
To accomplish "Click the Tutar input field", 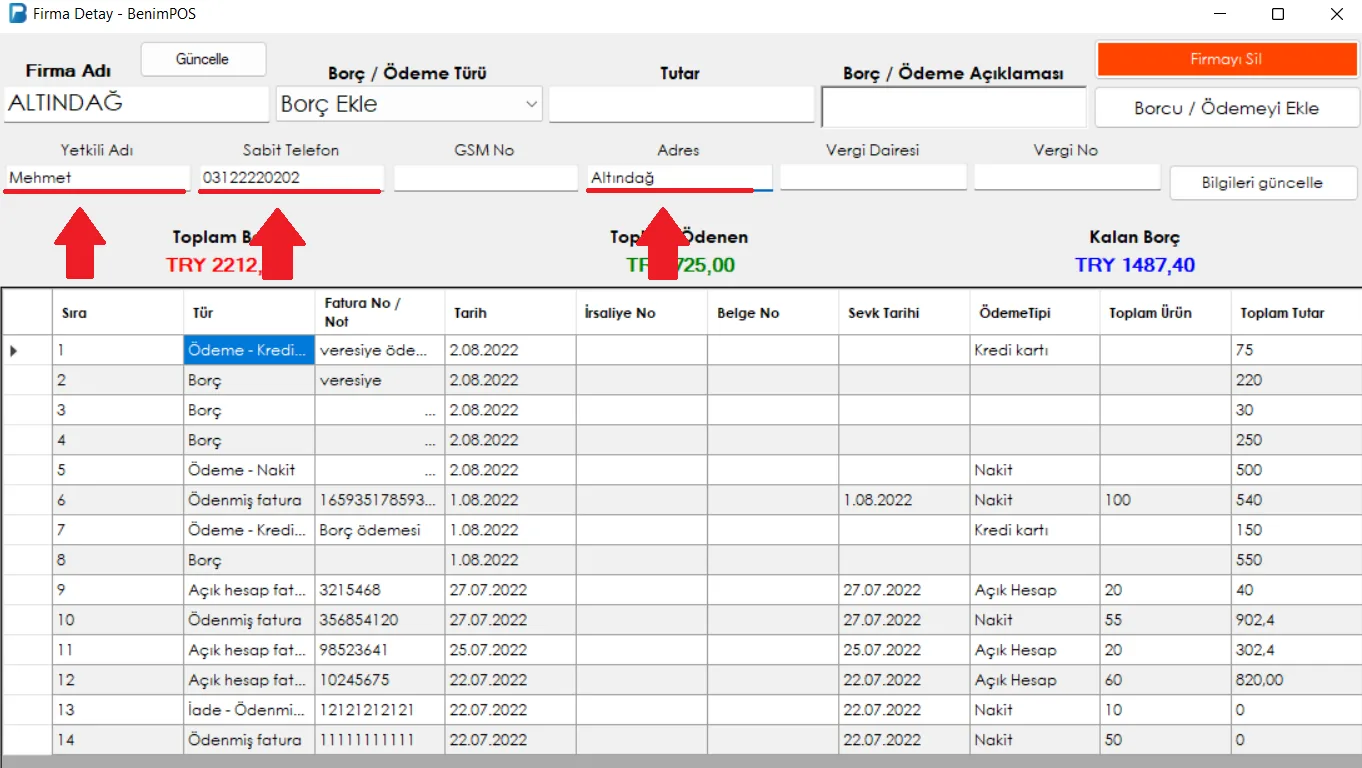I will [x=681, y=104].
